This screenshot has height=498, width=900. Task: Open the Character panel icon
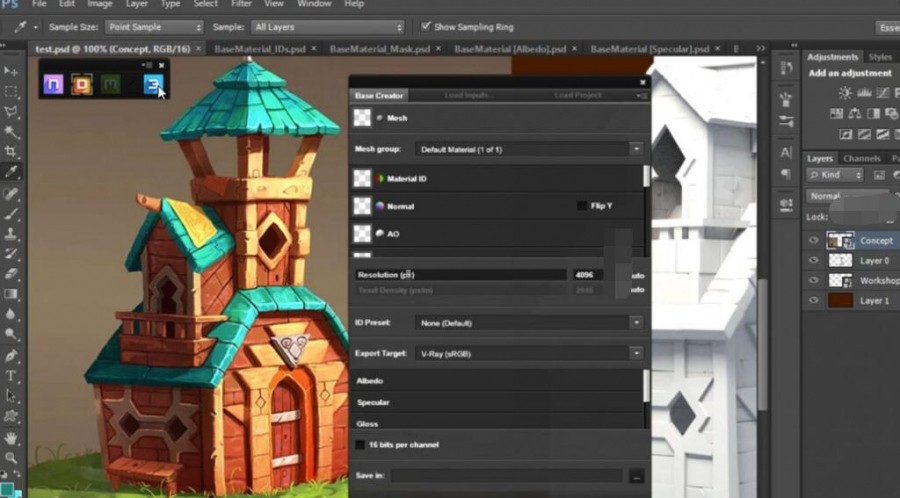pos(786,153)
